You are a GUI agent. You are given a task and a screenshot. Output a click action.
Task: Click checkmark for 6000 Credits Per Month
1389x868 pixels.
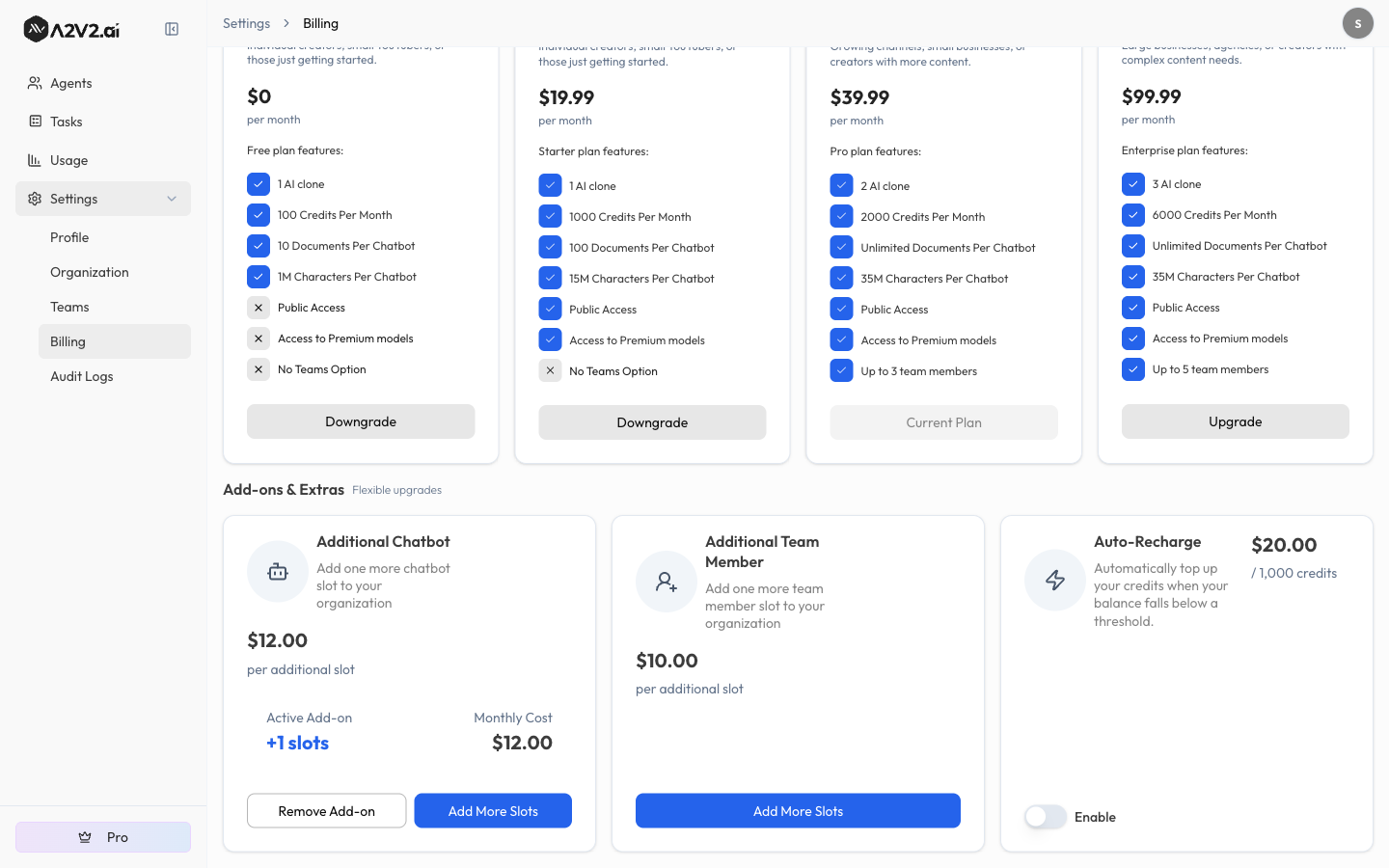coord(1133,215)
